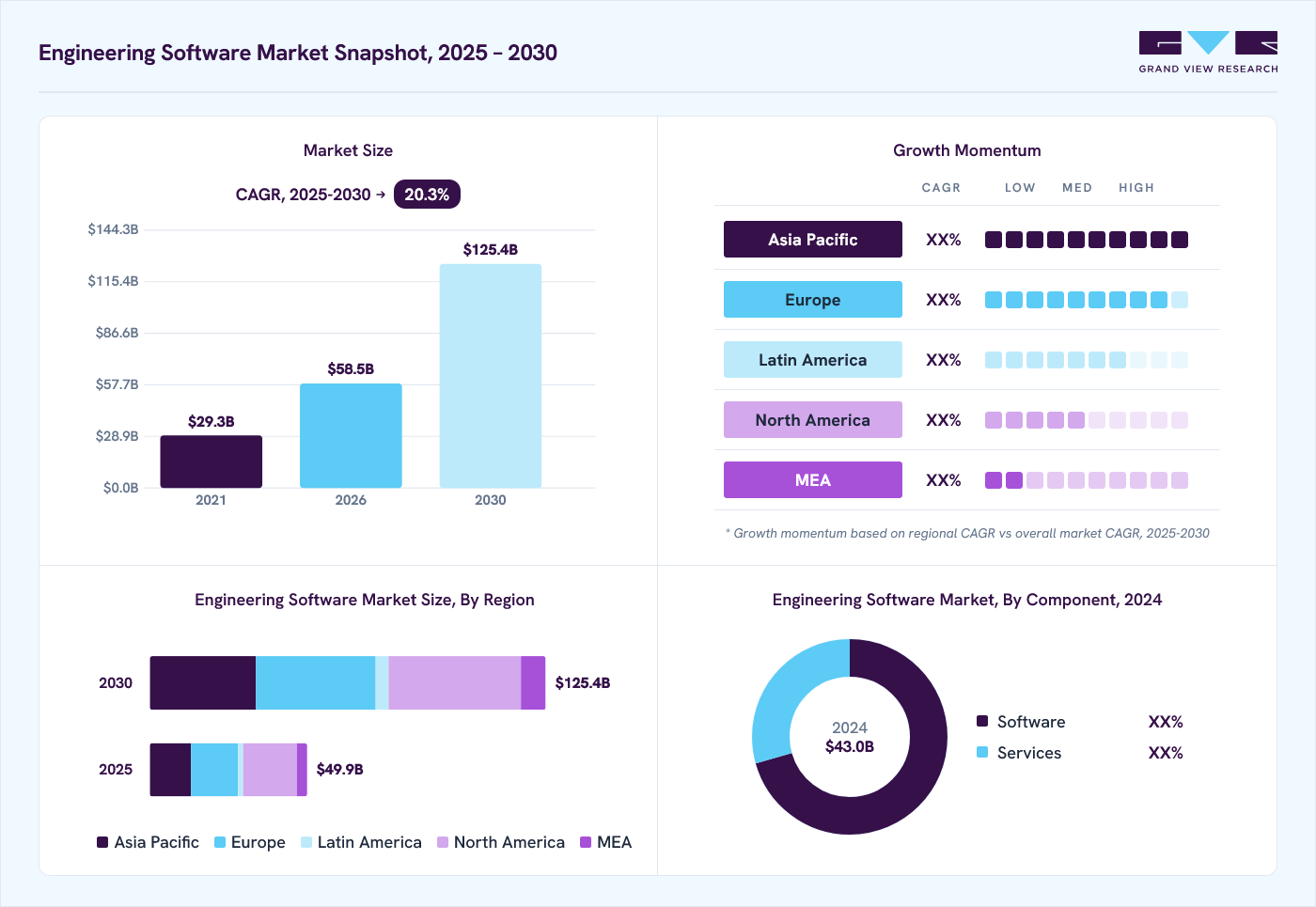Click Europe segment of 2030 stacked bar
Screen dimensions: 1316x907
coord(315,683)
